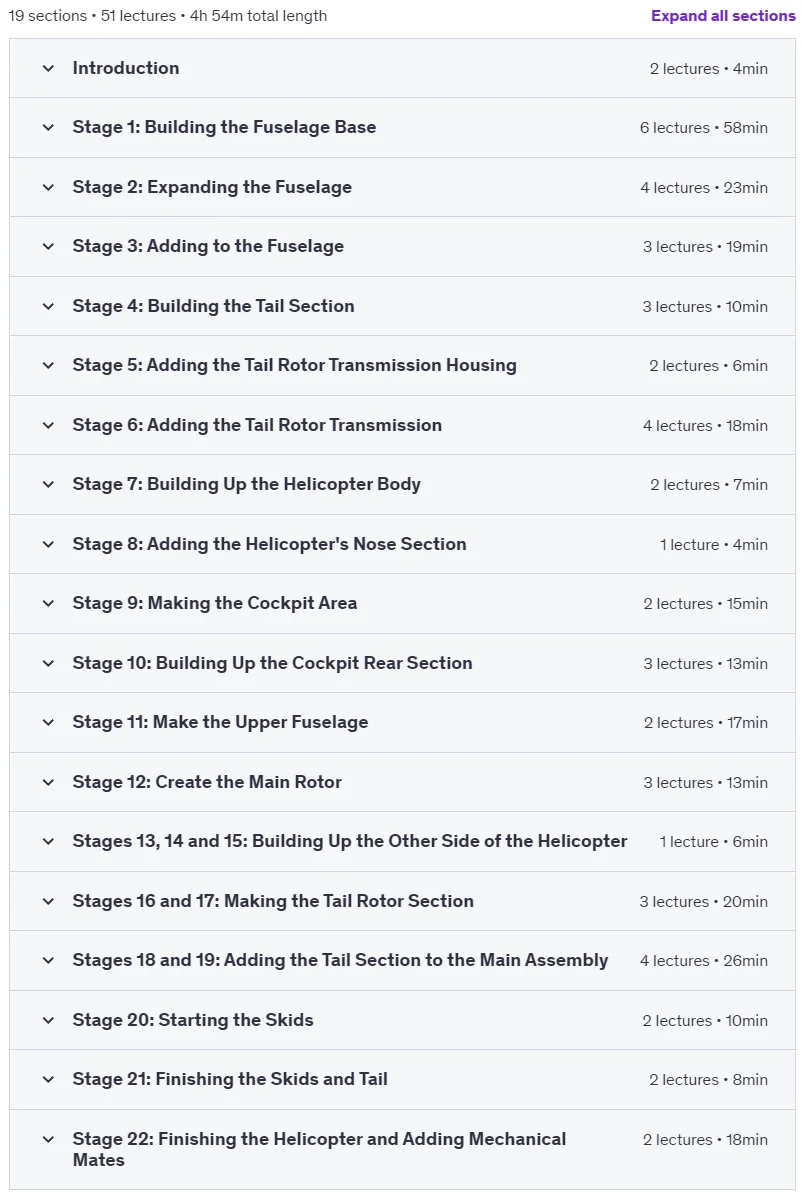
Task: Toggle chevron next to Stage 4: Building the Tail Section
Action: tap(48, 306)
